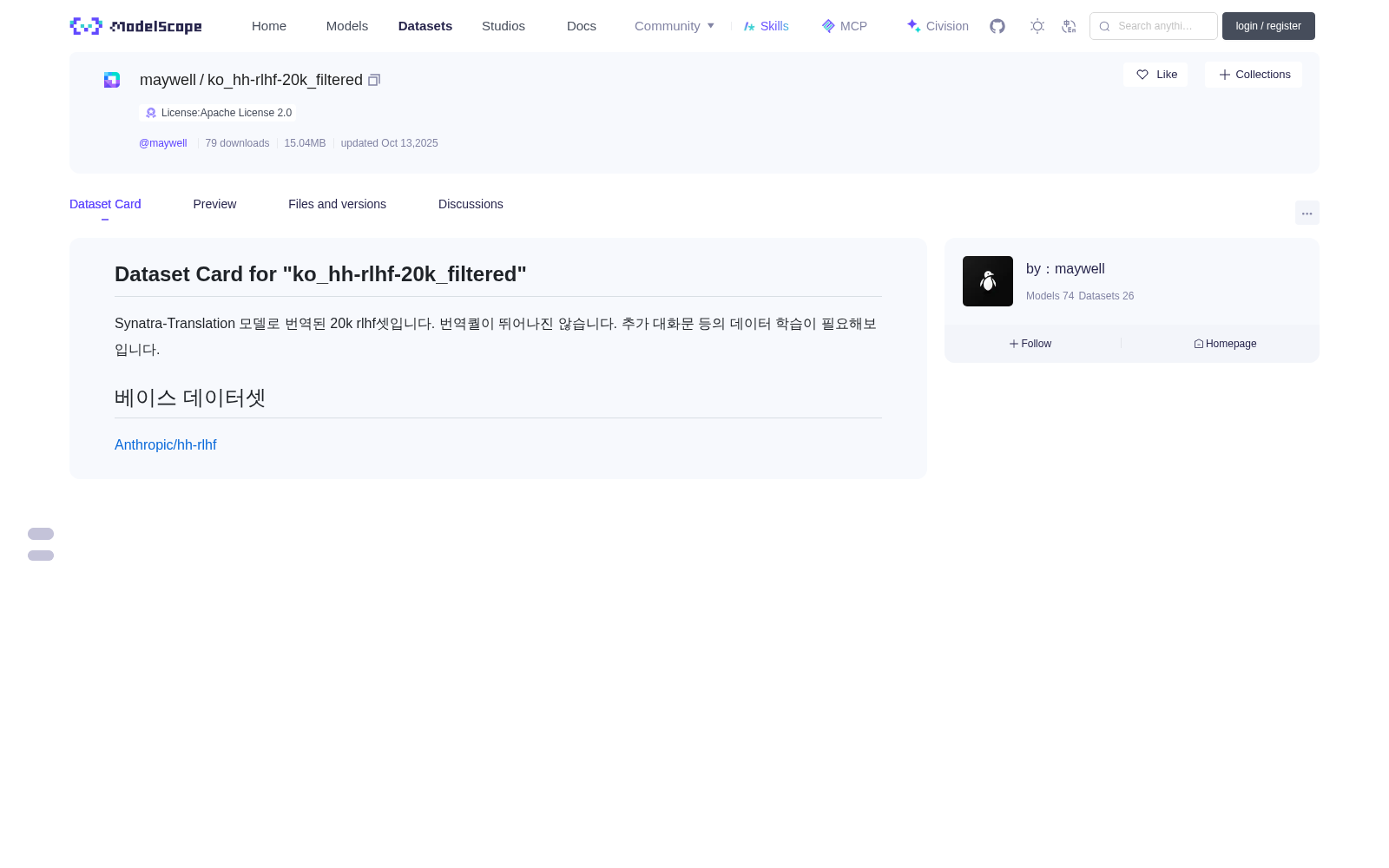Click the lower floating pill button
The height and width of the screenshot is (868, 1389).
(41, 556)
